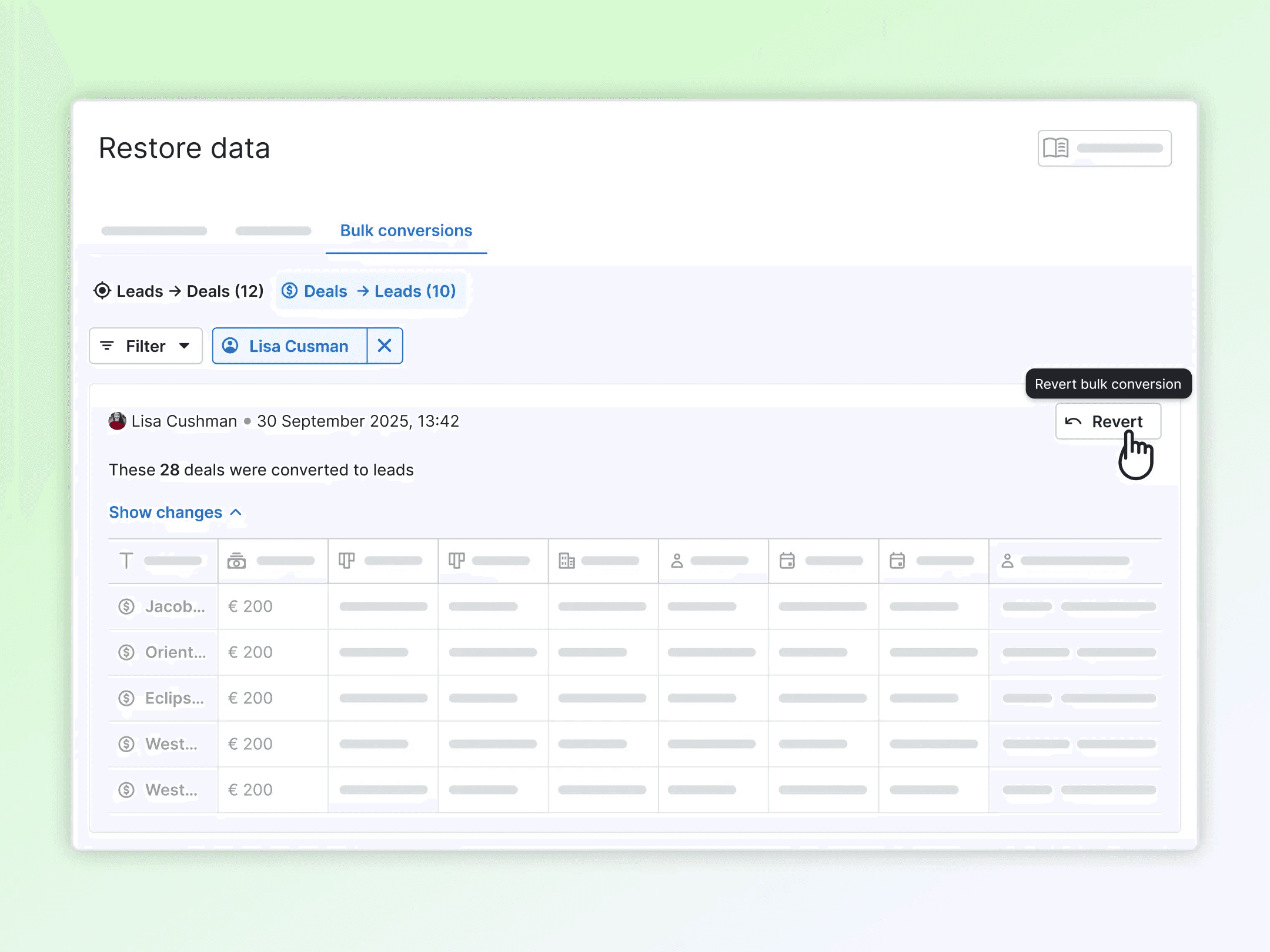This screenshot has height=952, width=1270.
Task: Open the Filter dropdown
Action: (146, 346)
